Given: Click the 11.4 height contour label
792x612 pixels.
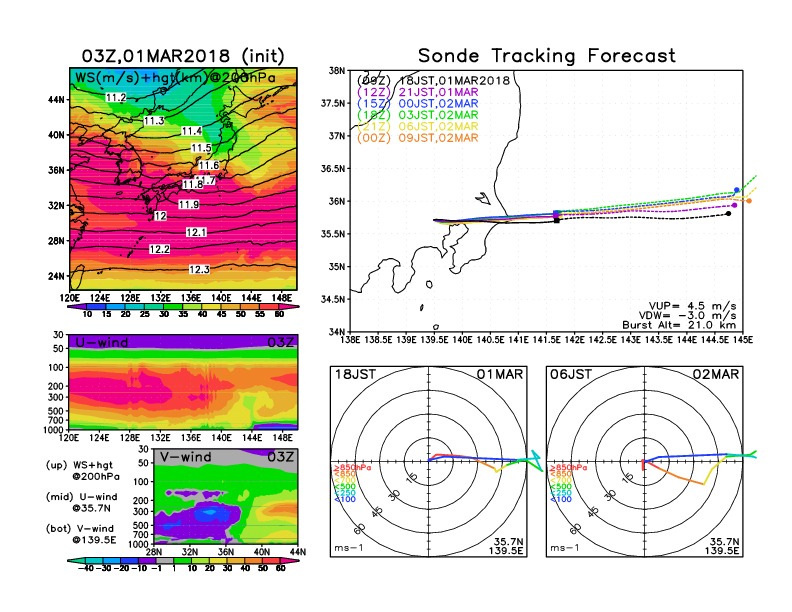Looking at the screenshot, I should [x=192, y=131].
